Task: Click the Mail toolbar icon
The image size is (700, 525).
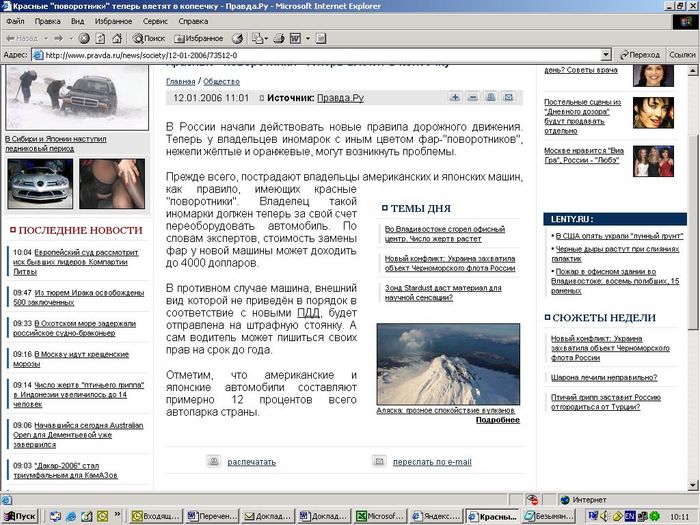Action: click(x=257, y=39)
